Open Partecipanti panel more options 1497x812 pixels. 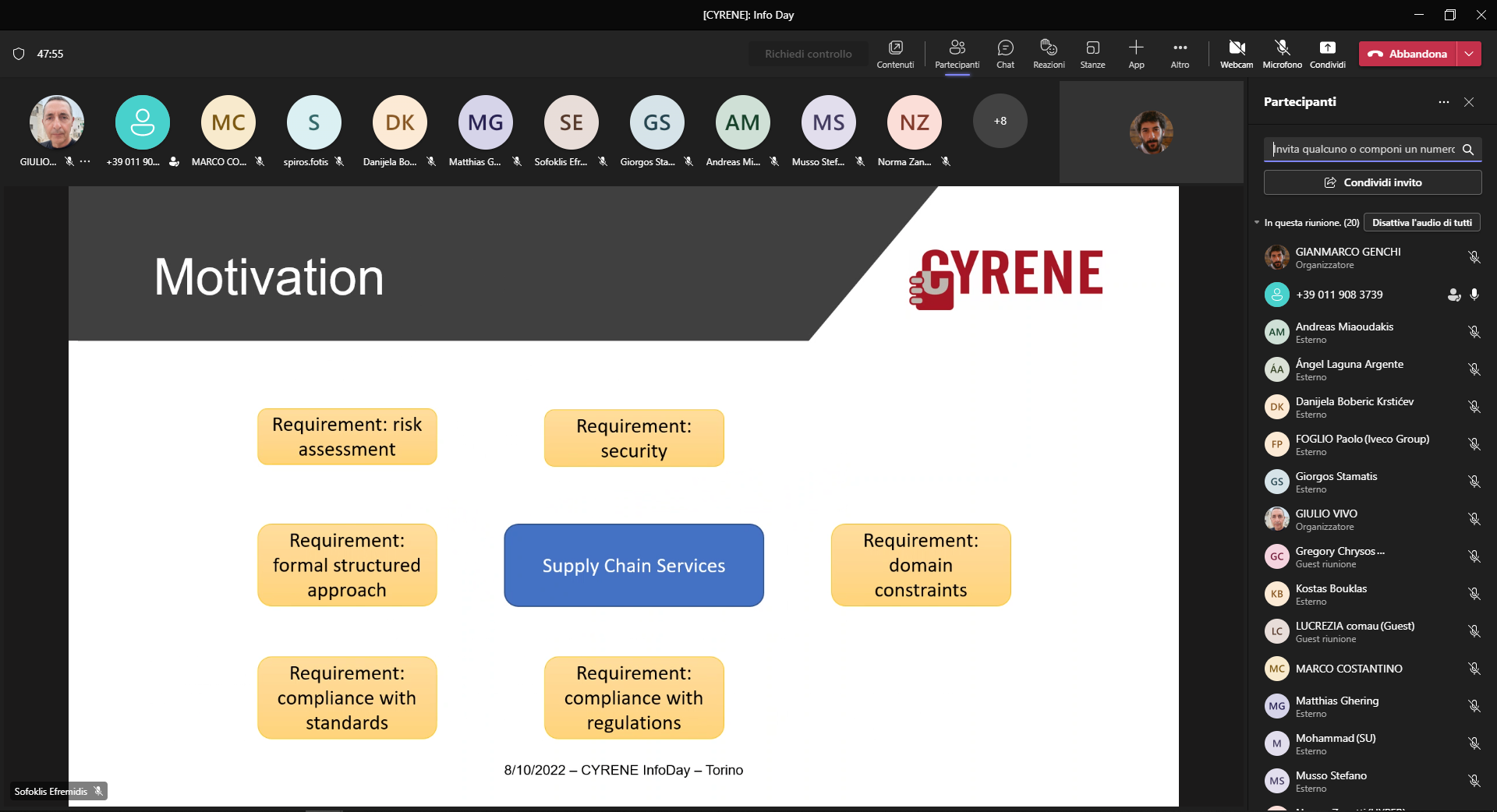(x=1444, y=102)
